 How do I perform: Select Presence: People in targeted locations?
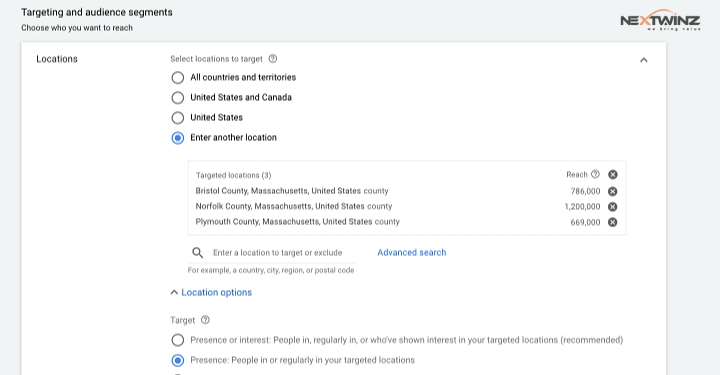pos(178,360)
